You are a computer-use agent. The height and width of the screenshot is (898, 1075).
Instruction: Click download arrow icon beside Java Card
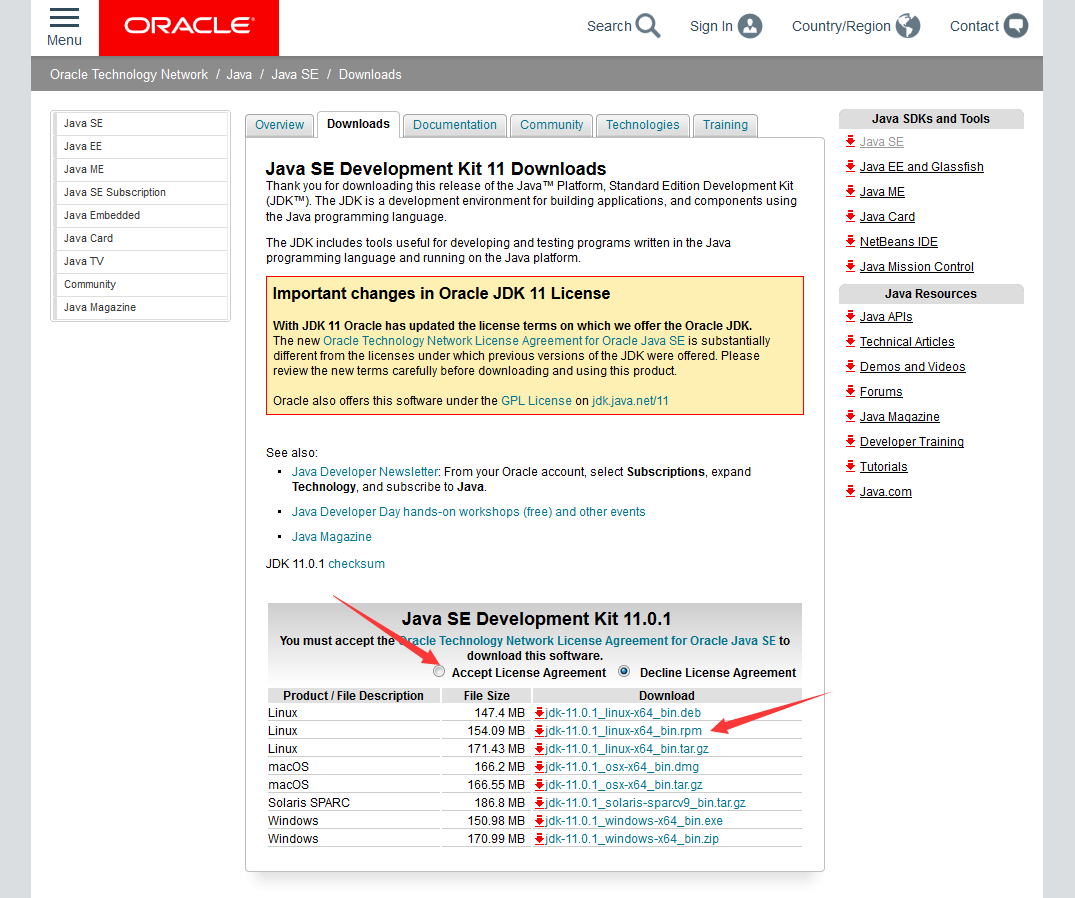pos(850,216)
